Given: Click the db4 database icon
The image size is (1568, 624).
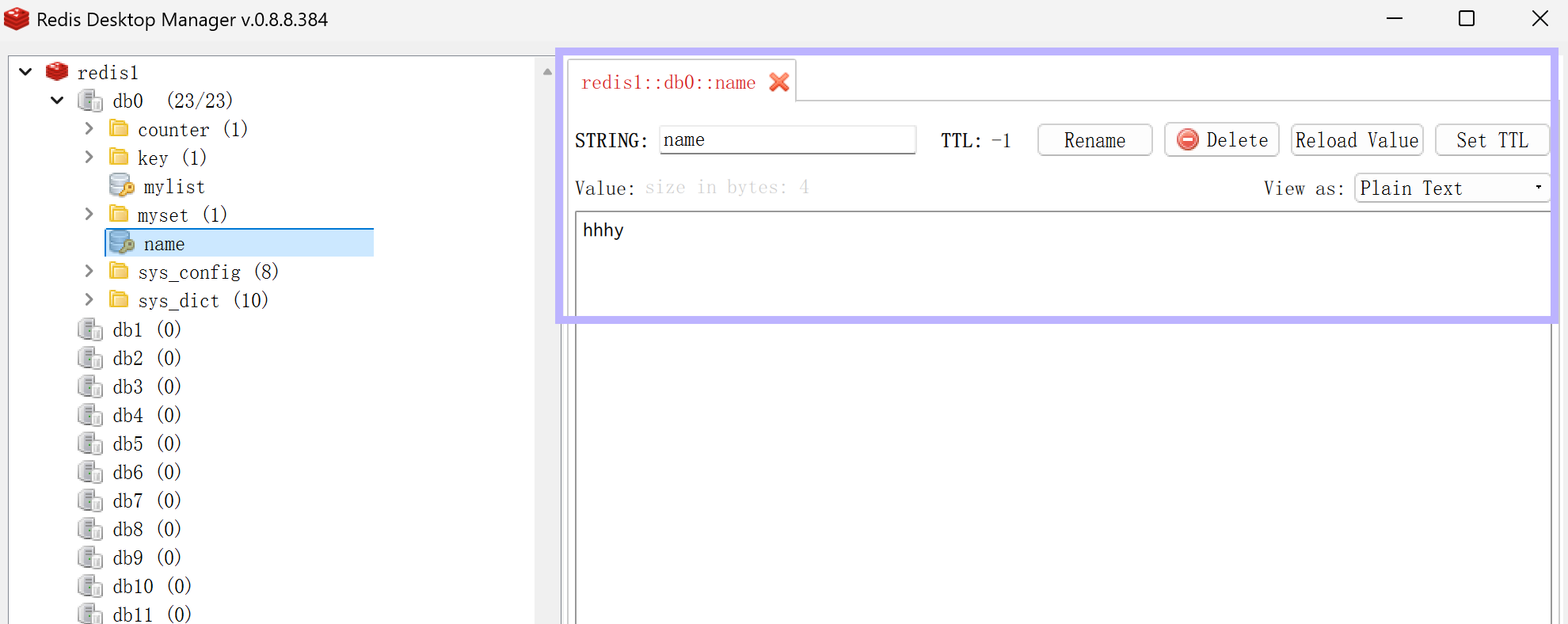Looking at the screenshot, I should click(x=90, y=414).
